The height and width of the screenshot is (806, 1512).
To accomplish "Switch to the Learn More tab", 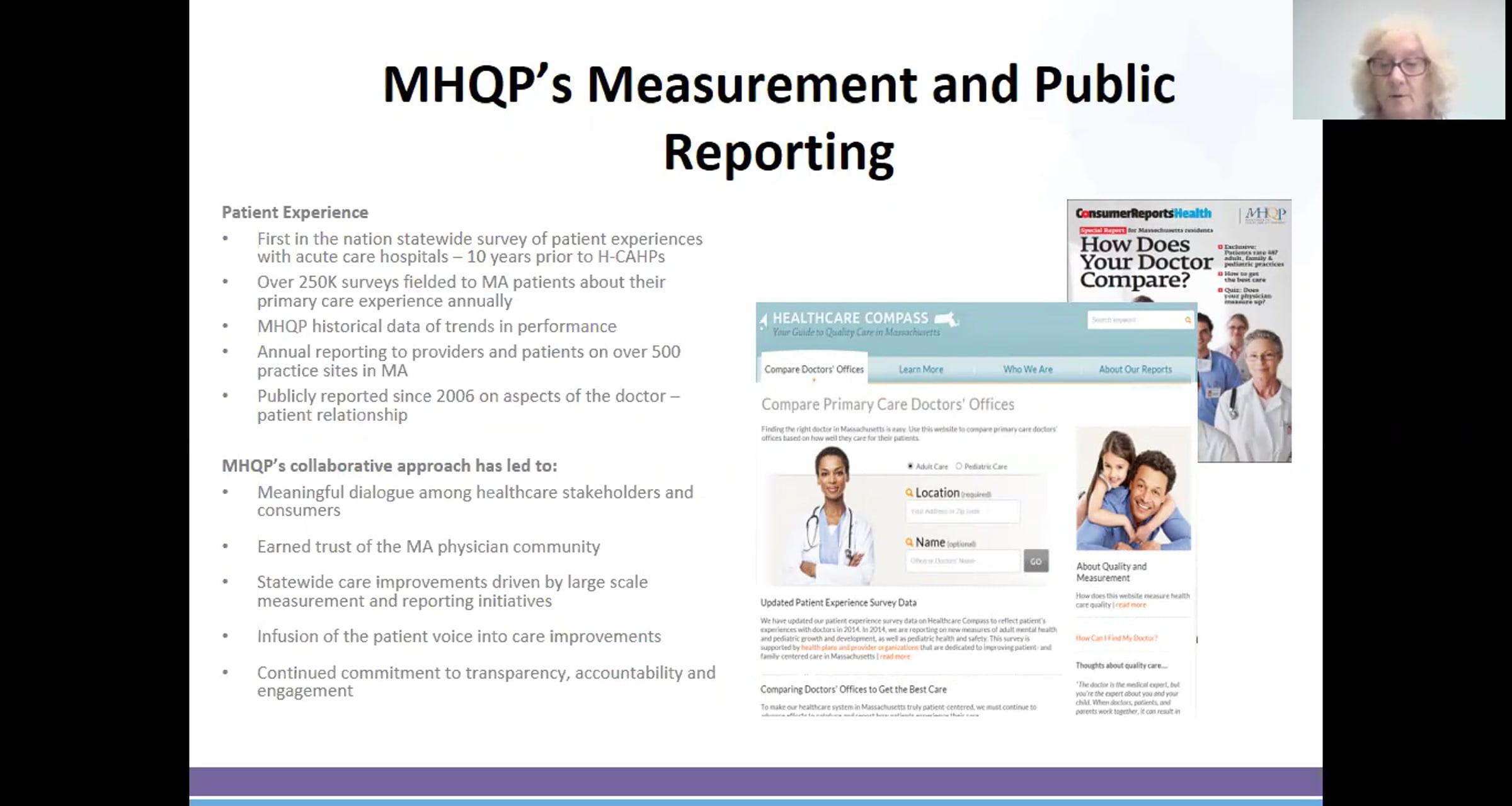I will pyautogui.click(x=920, y=369).
